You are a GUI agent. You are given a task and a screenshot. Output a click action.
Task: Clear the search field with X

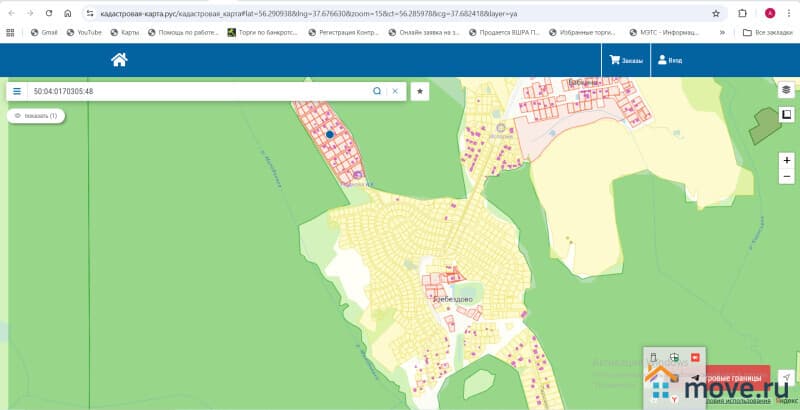395,91
